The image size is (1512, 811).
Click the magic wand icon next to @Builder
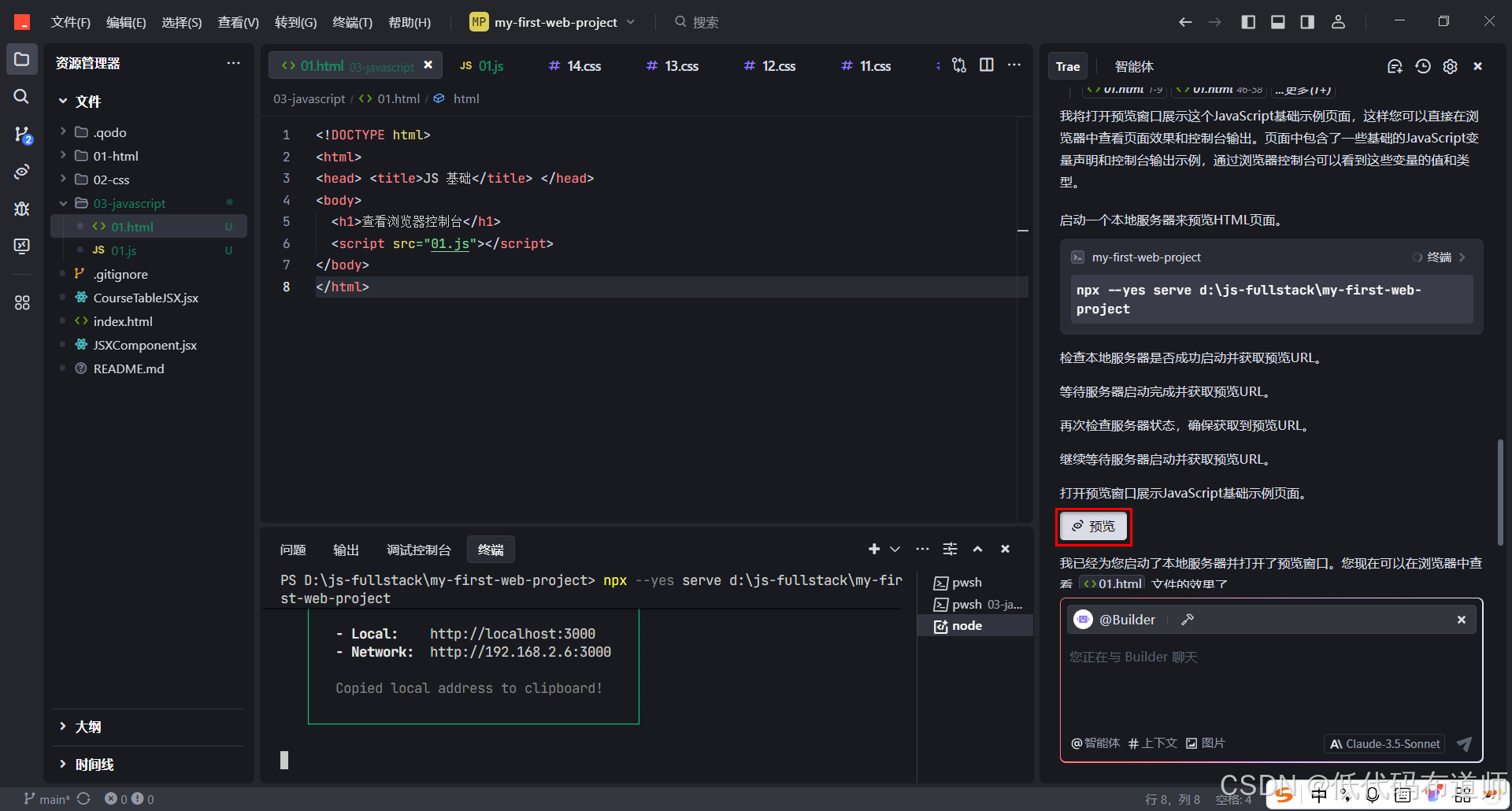pyautogui.click(x=1188, y=620)
